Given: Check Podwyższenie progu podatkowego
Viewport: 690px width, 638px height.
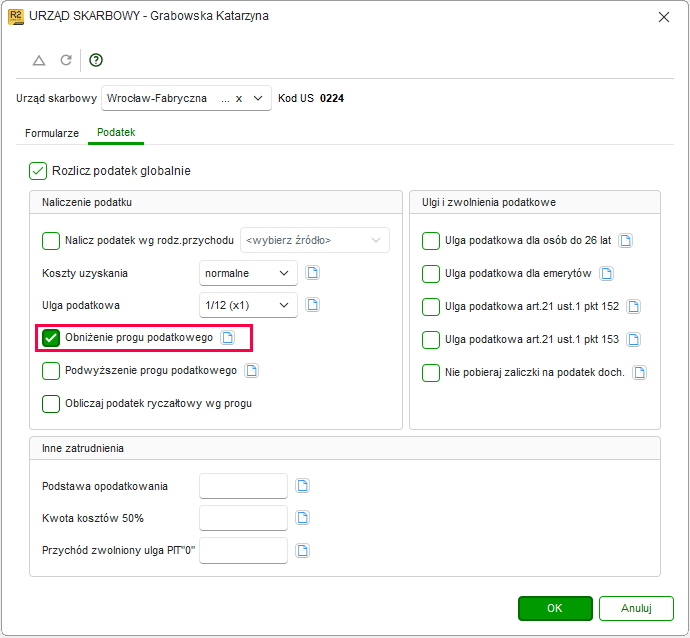Looking at the screenshot, I should [x=51, y=371].
